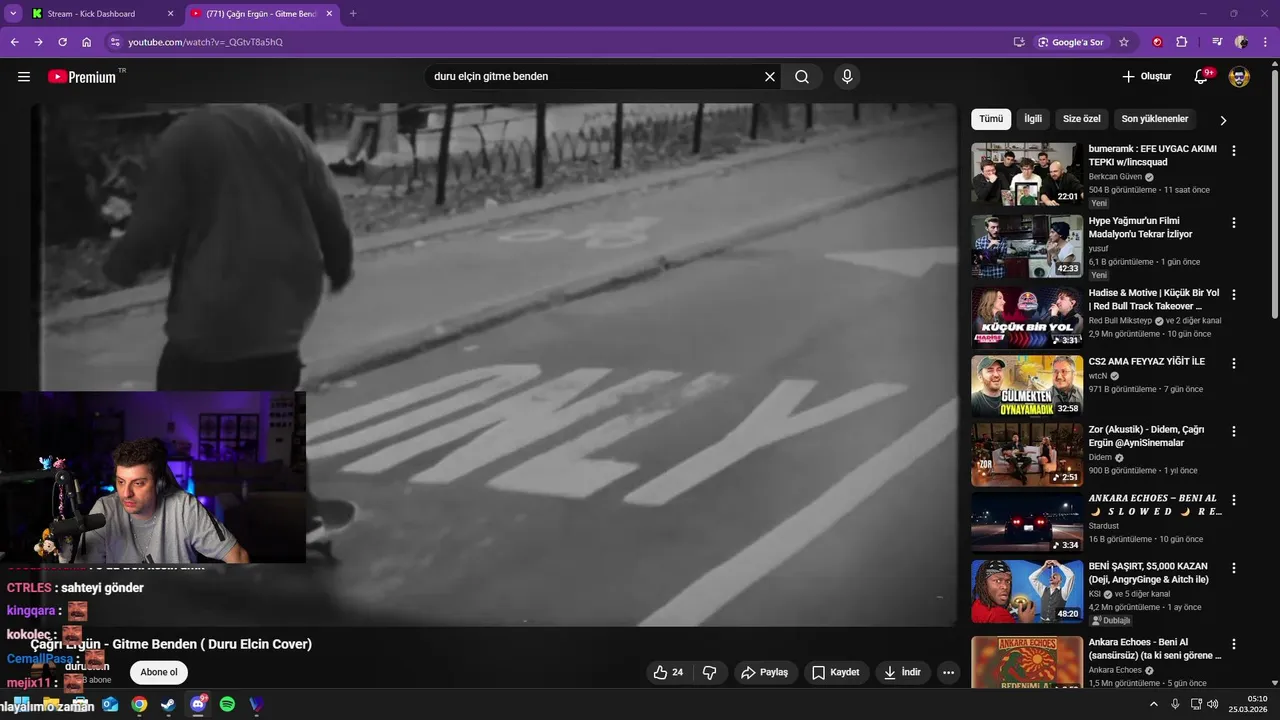
Task: Go back in browser history
Action: (14, 42)
